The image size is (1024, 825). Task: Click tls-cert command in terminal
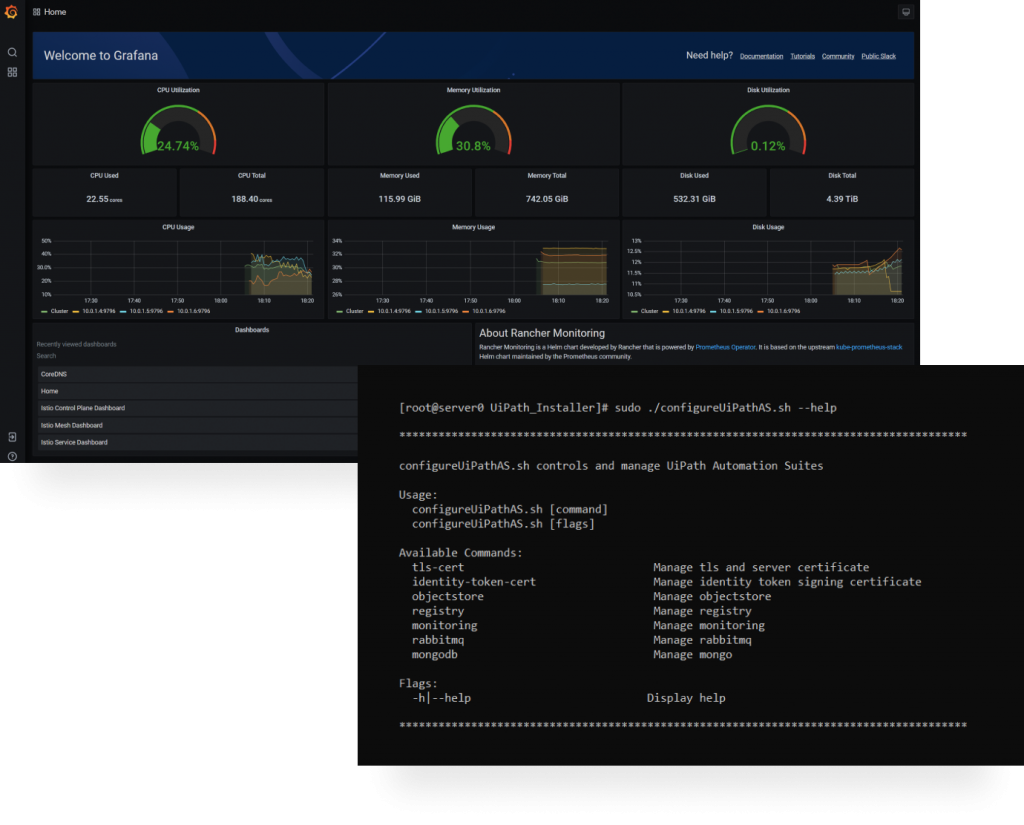point(438,568)
